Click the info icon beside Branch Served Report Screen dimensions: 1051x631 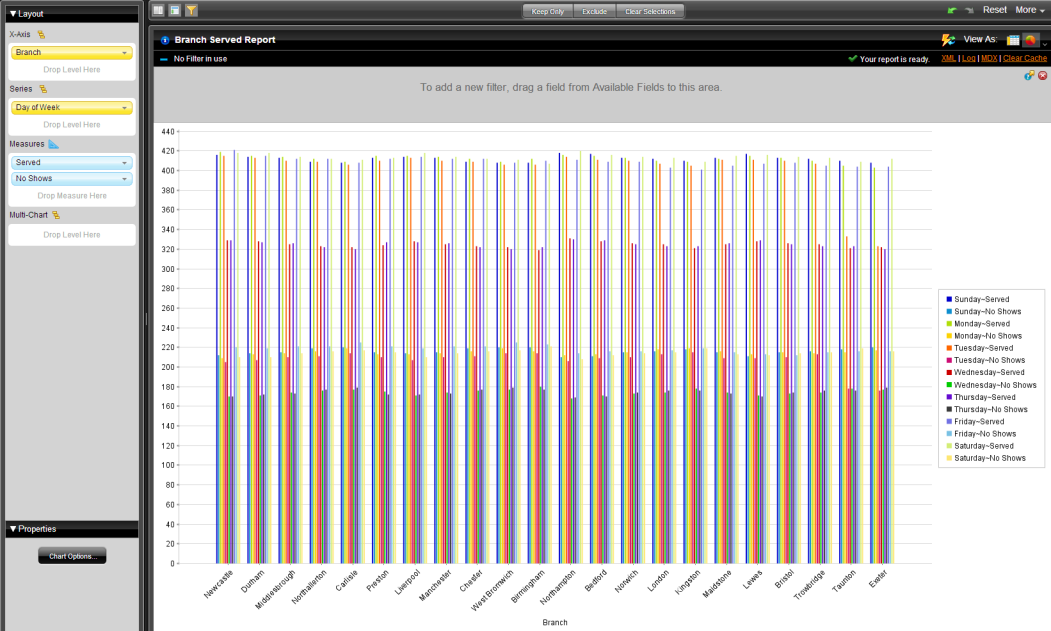point(164,40)
